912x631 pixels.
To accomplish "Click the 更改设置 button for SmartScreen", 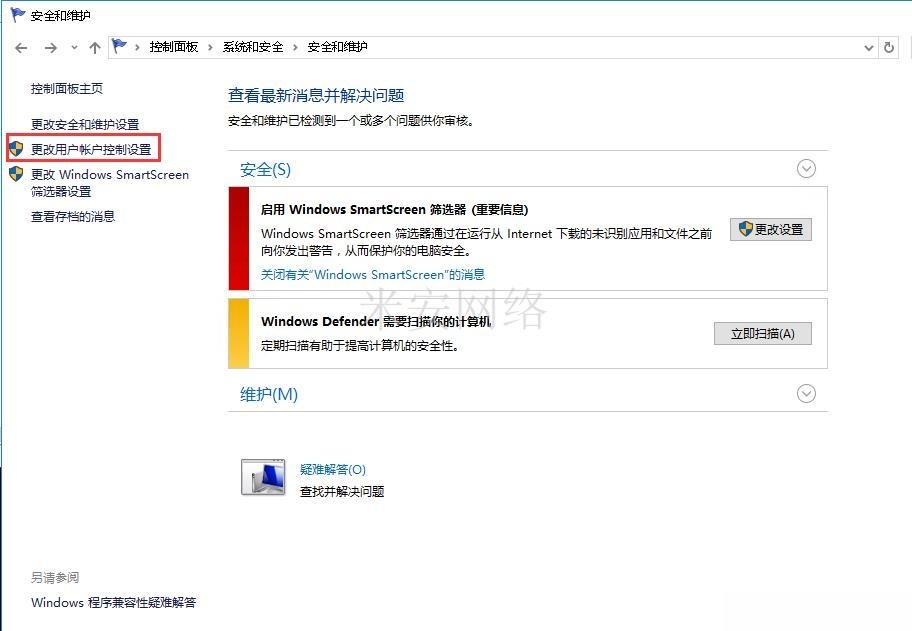I will pyautogui.click(x=771, y=229).
